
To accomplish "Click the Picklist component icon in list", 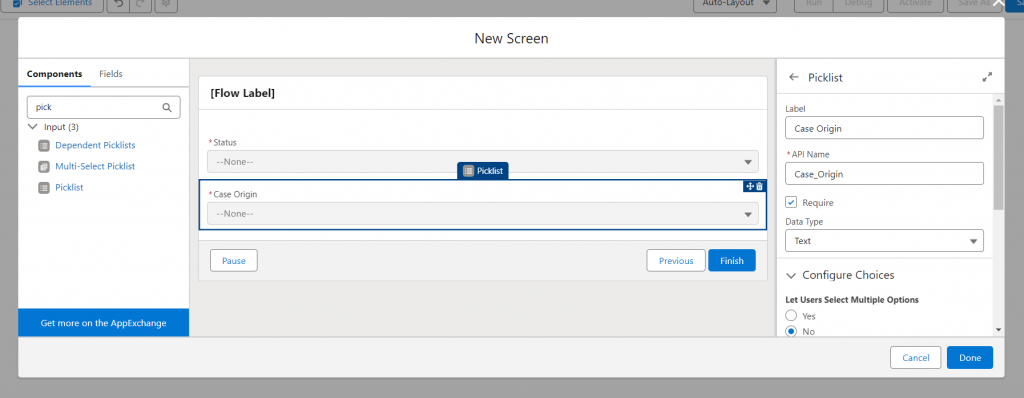I will tap(44, 188).
